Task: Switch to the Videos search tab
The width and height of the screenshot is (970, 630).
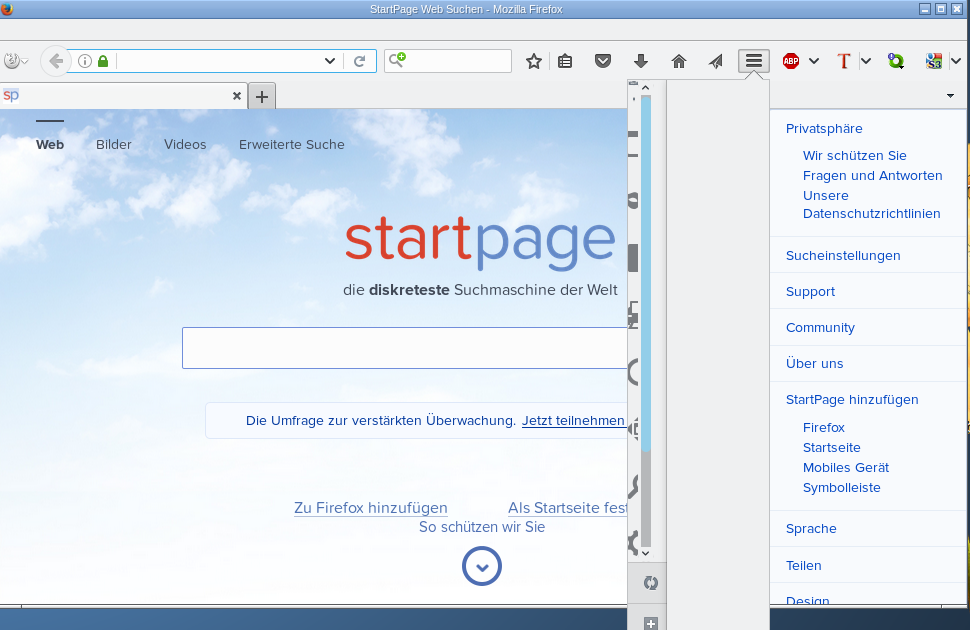Action: 185,144
